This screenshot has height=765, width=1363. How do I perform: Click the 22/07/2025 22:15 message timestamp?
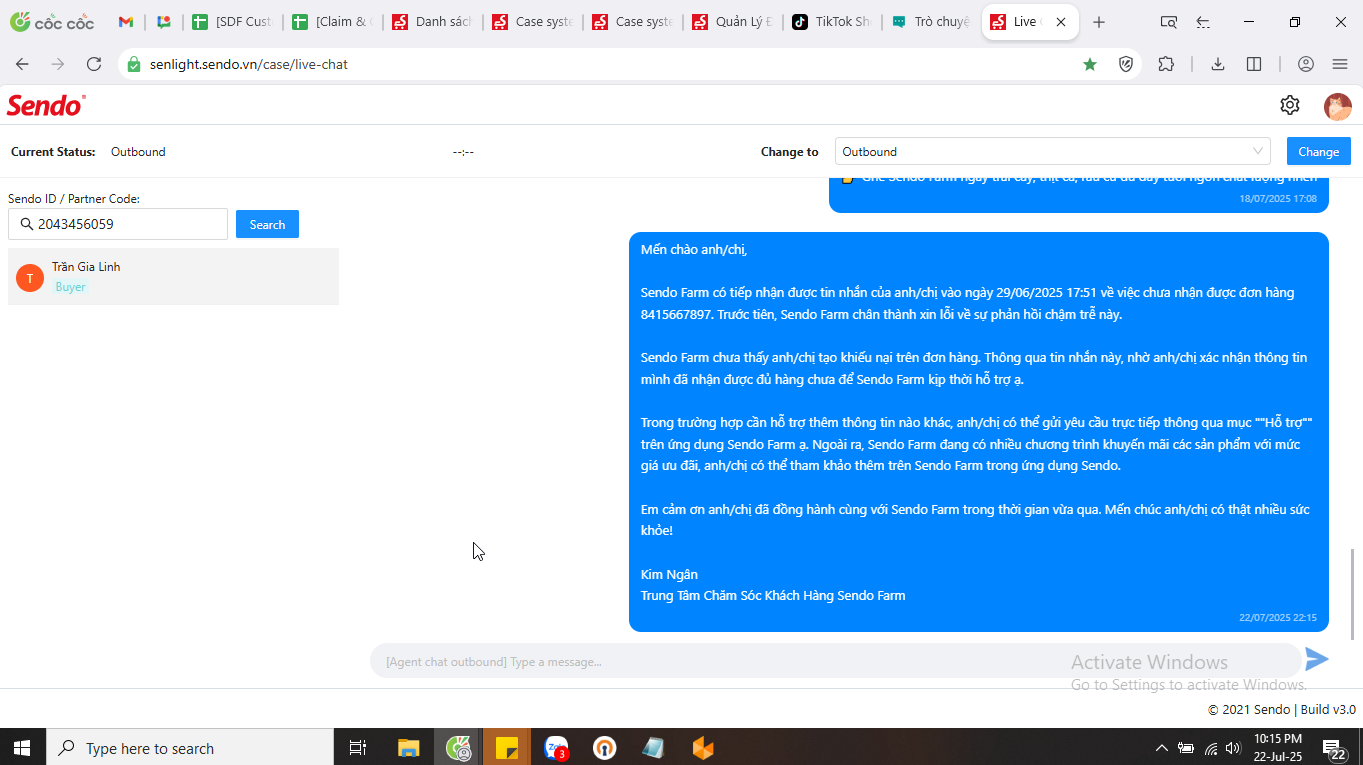click(1278, 617)
